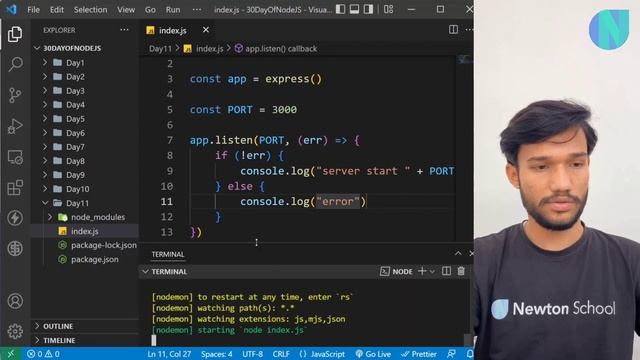Click the TERMINAL panel tab
Viewport: 640px width, 360px height.
pyautogui.click(x=168, y=254)
